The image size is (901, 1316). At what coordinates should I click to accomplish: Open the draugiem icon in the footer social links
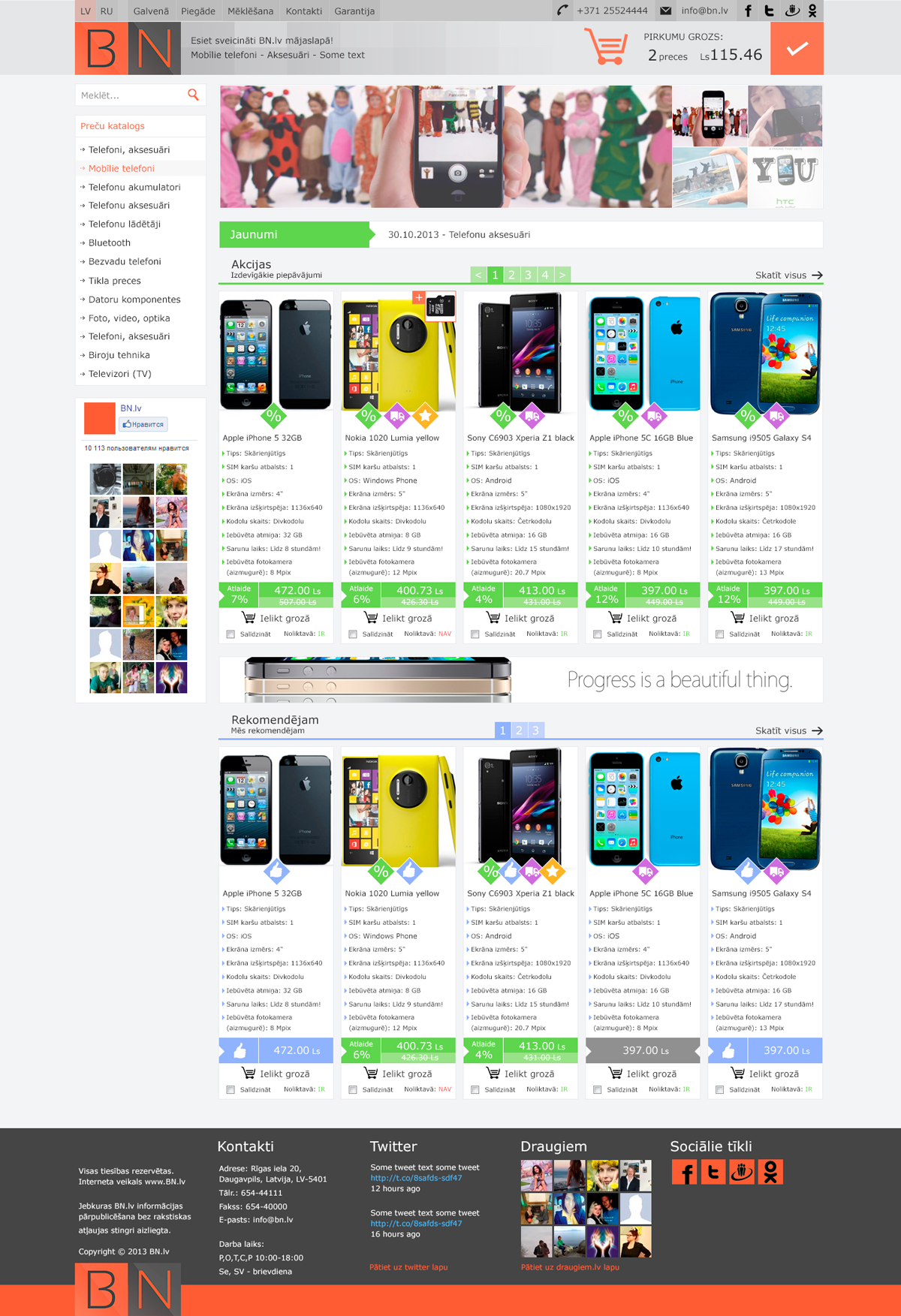click(x=742, y=1172)
